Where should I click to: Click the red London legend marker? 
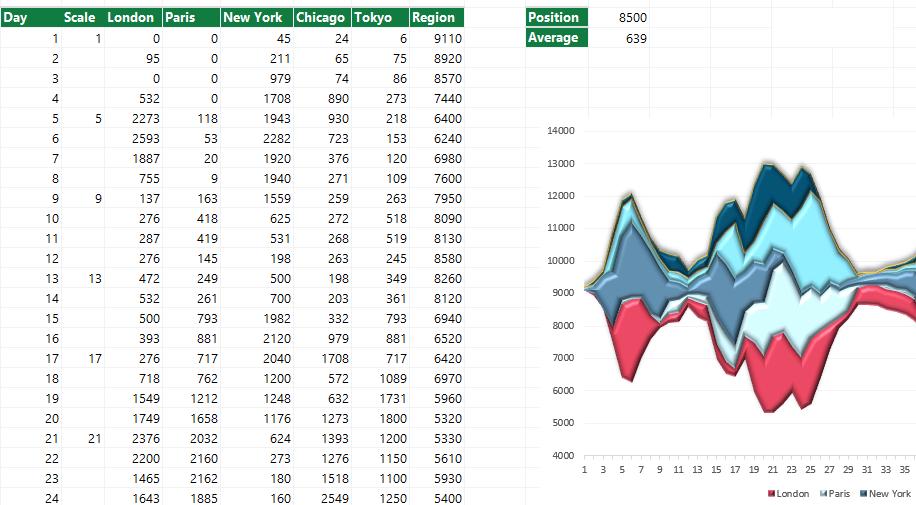point(771,494)
